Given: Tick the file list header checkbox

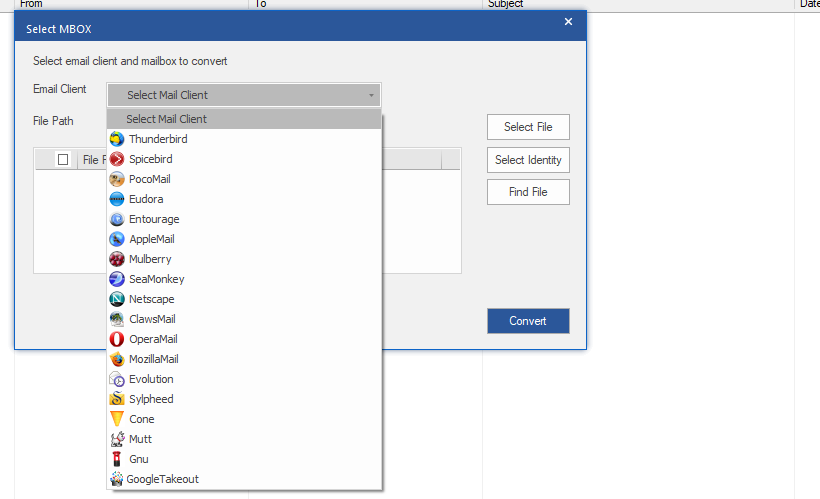Looking at the screenshot, I should (63, 160).
